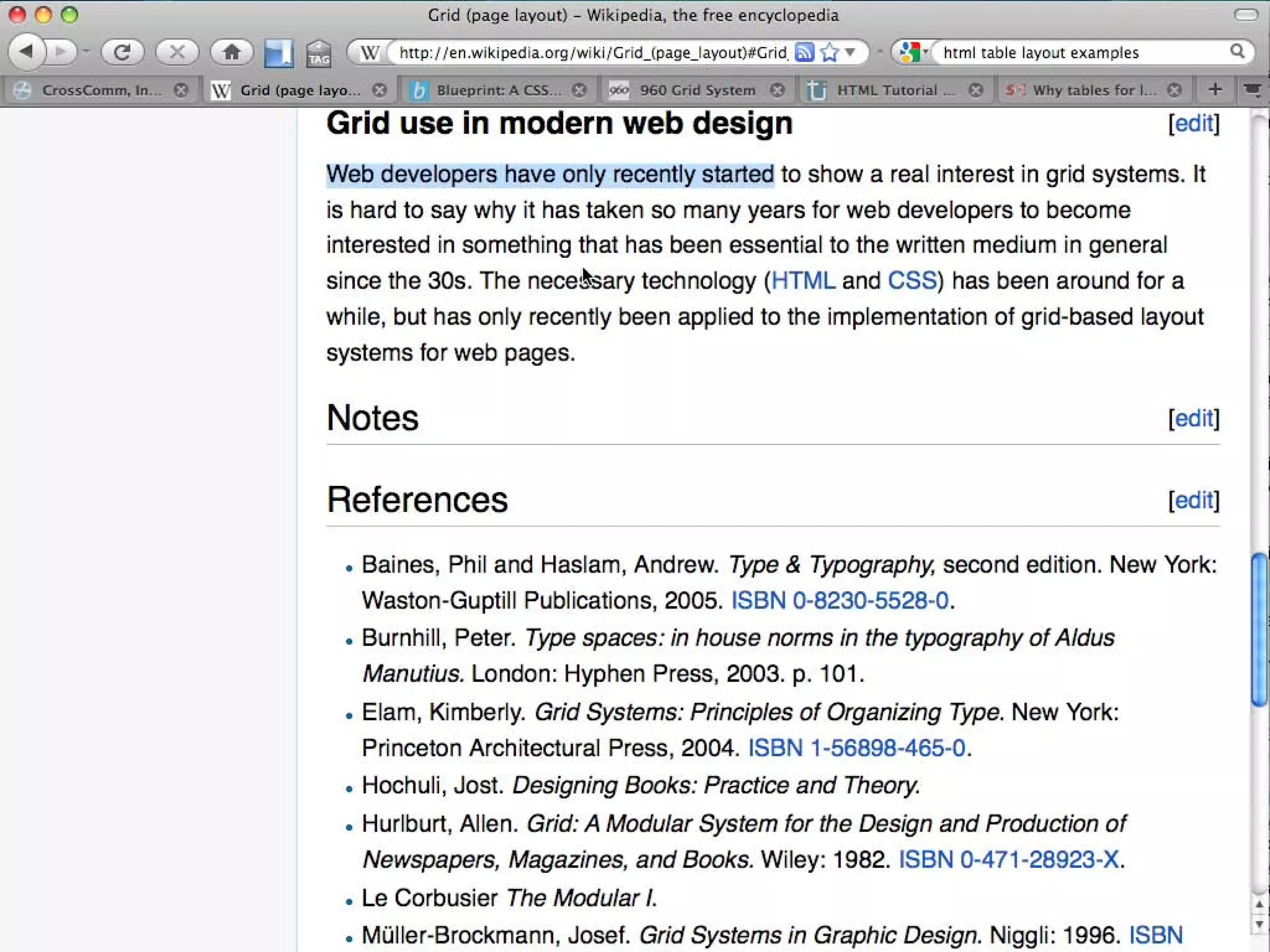Switch to the Blueprint: A CSS tab
This screenshot has width=1270, height=952.
point(498,90)
